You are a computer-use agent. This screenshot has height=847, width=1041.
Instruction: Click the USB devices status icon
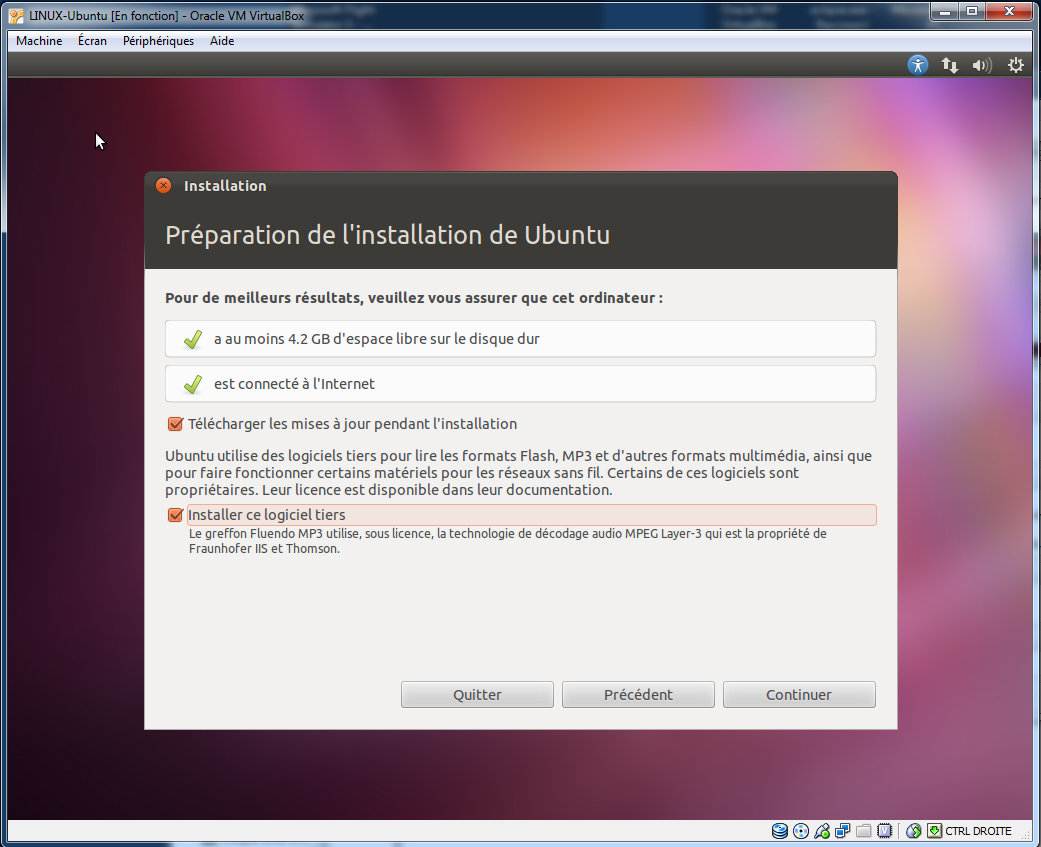[x=822, y=831]
